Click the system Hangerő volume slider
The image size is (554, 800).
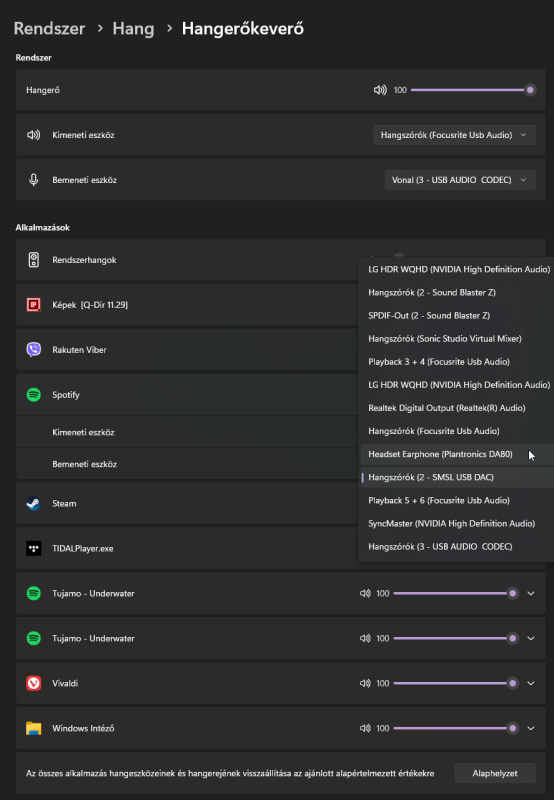tap(473, 90)
